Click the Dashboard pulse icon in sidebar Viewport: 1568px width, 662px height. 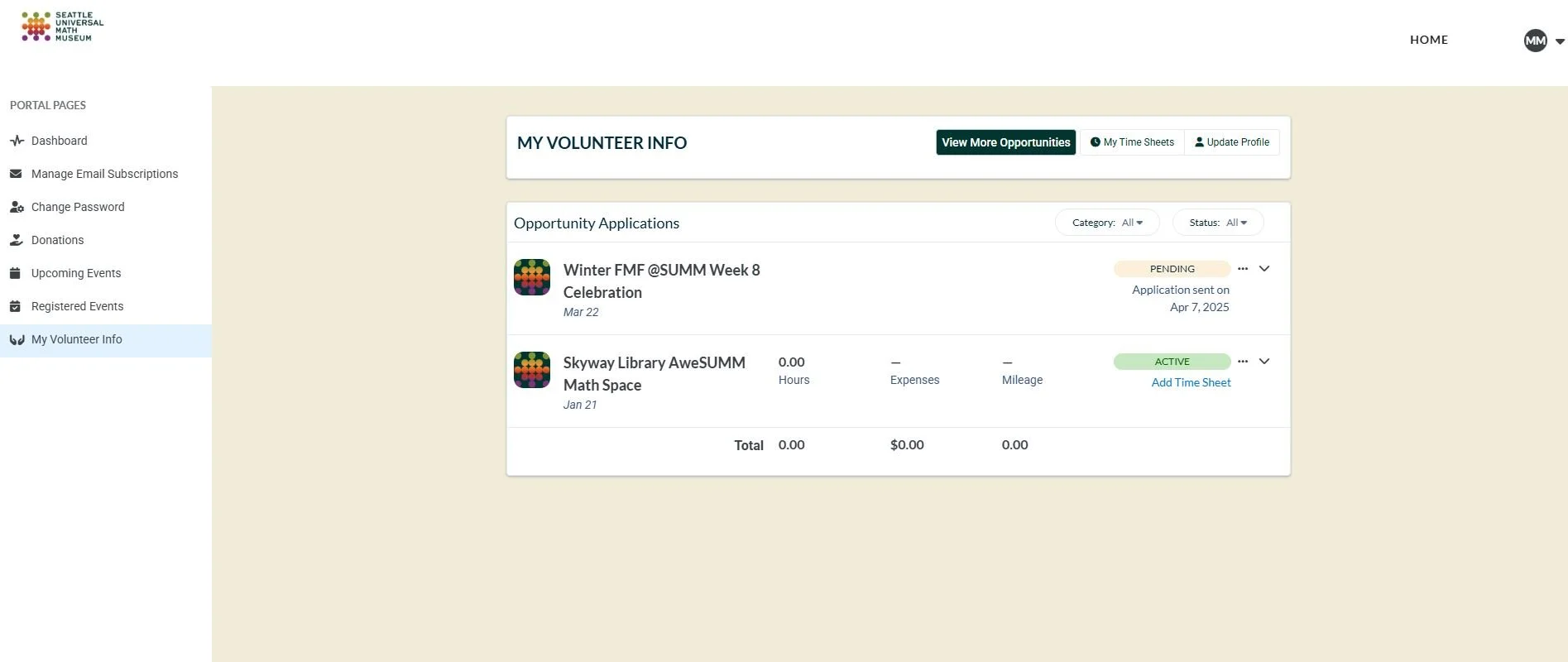point(17,141)
